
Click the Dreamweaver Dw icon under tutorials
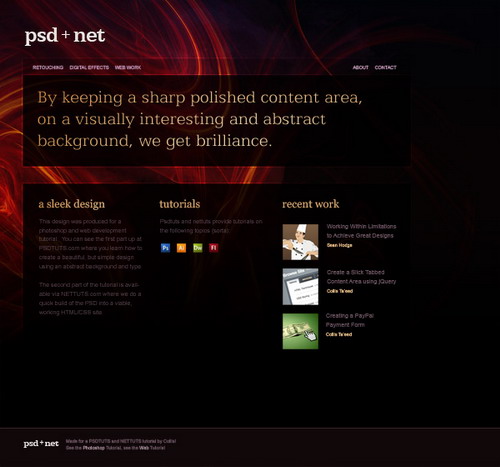(x=198, y=248)
